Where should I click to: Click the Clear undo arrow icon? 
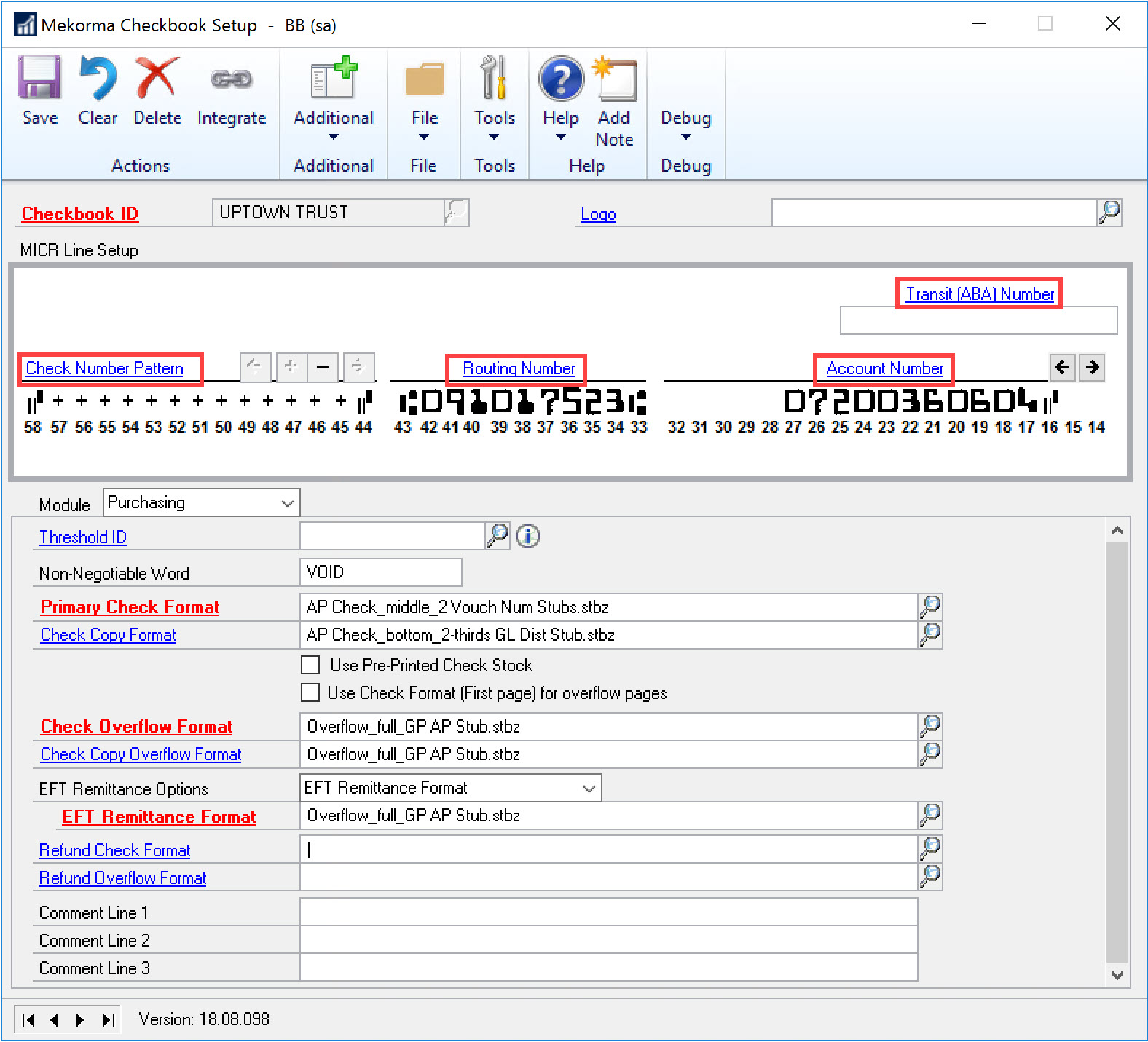point(98,78)
